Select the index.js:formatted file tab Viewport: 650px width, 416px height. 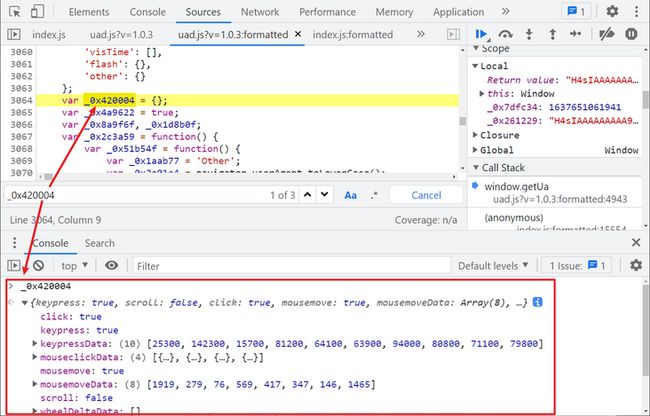[x=353, y=34]
